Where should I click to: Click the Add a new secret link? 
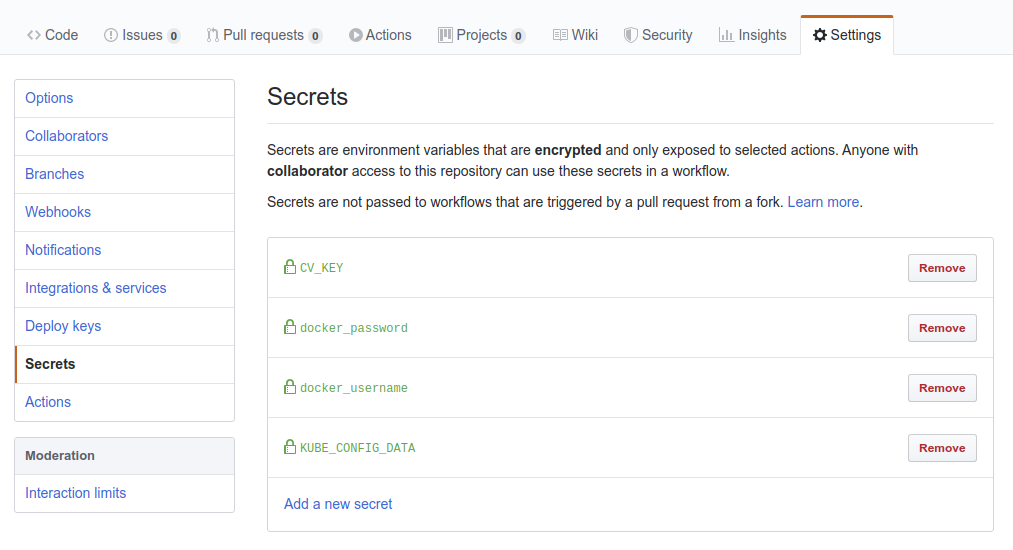pos(338,504)
